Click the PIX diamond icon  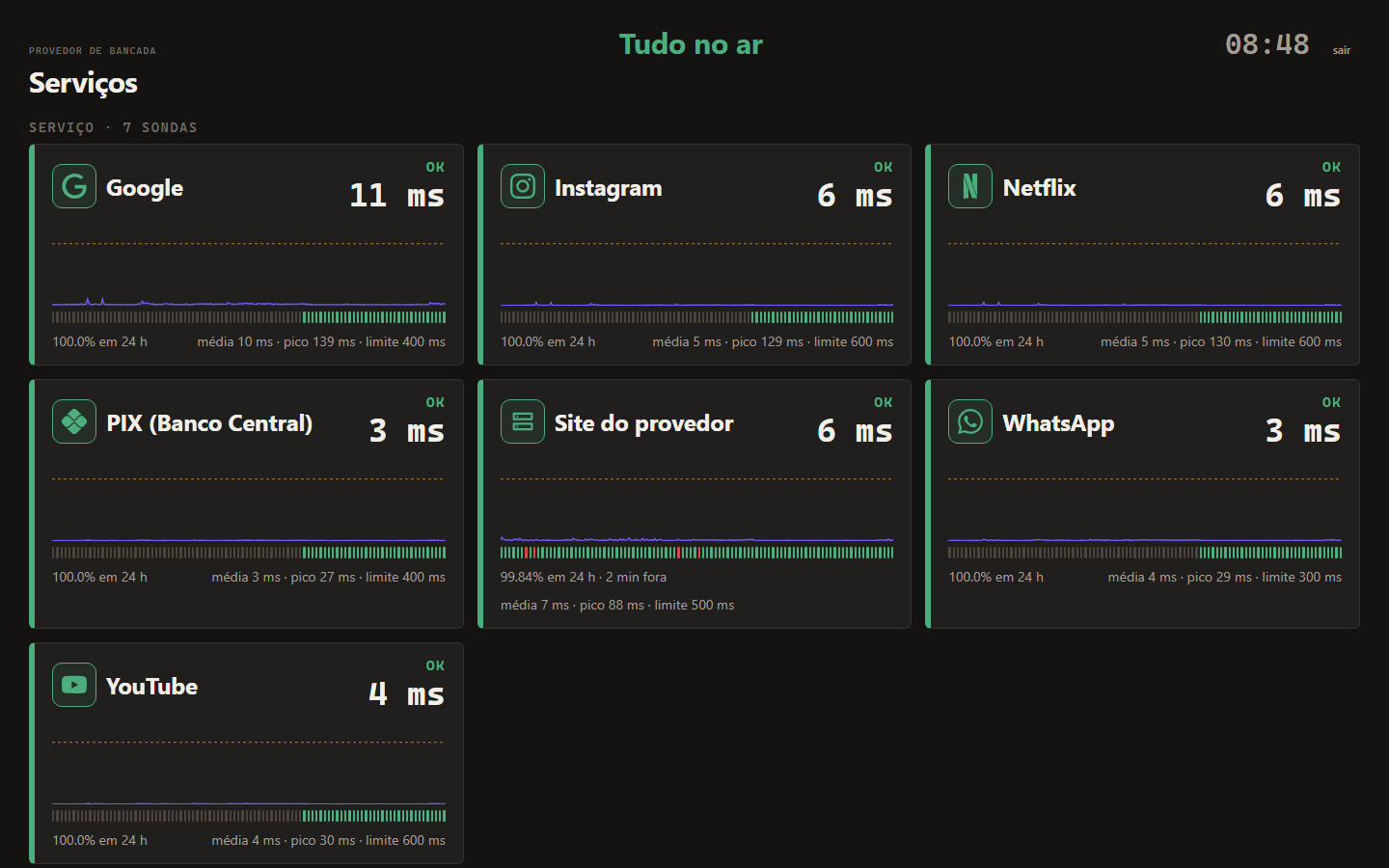(x=74, y=421)
